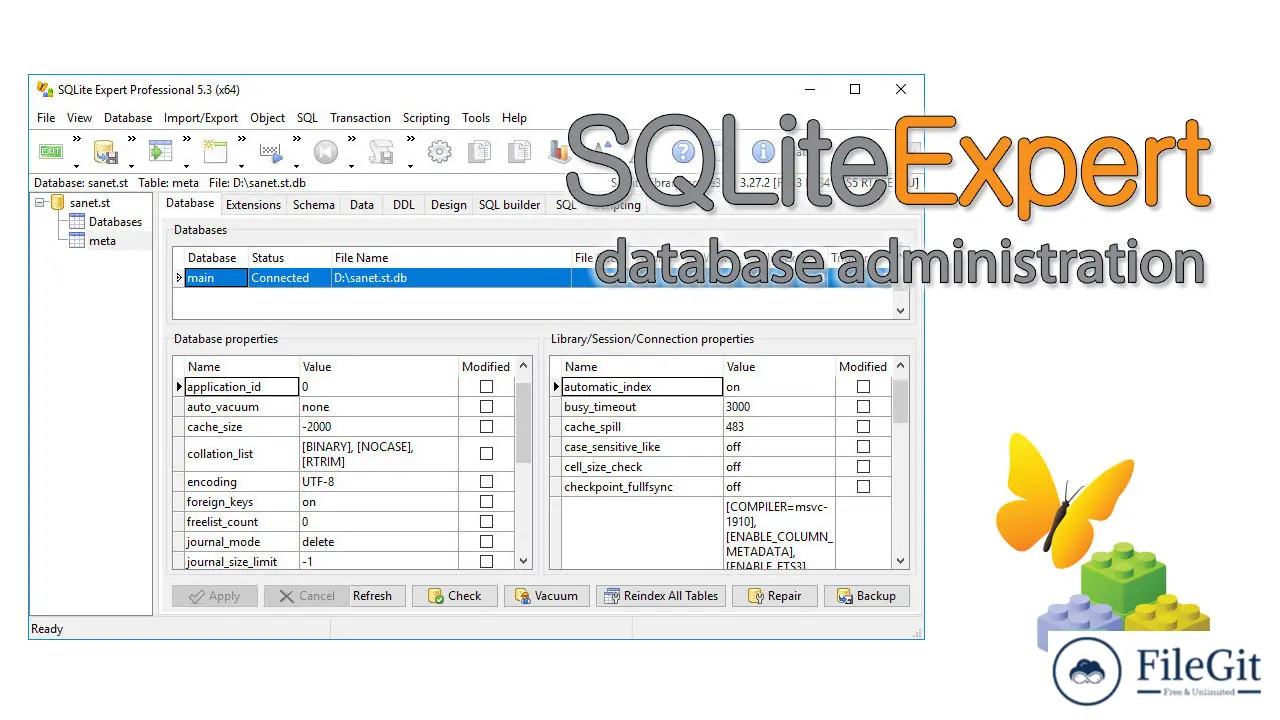Click the grayed rollback toolbar icon

(x=325, y=152)
